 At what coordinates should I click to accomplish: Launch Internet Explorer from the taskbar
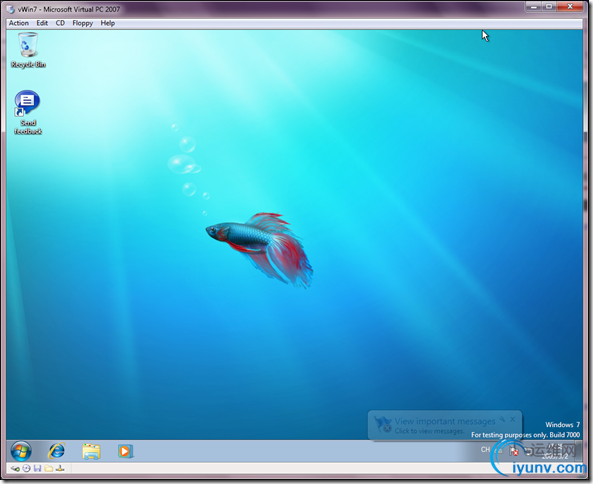point(57,451)
